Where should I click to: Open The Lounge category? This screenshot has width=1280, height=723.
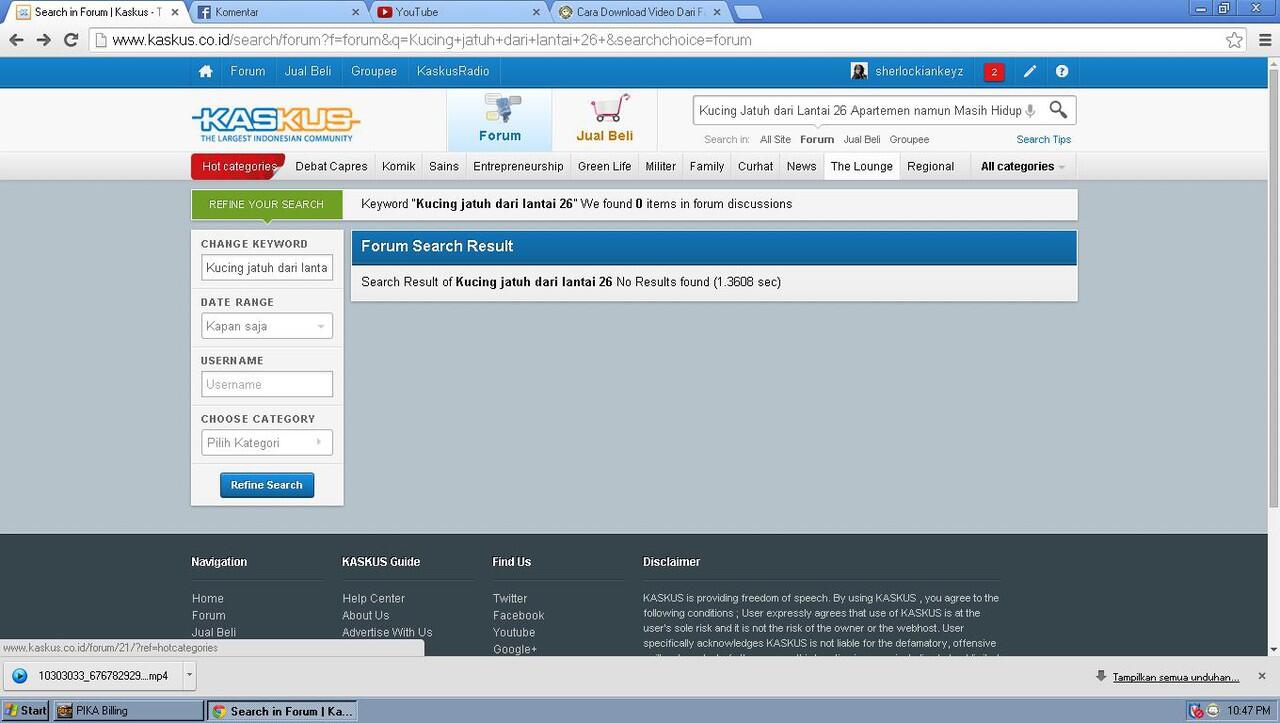click(x=861, y=166)
